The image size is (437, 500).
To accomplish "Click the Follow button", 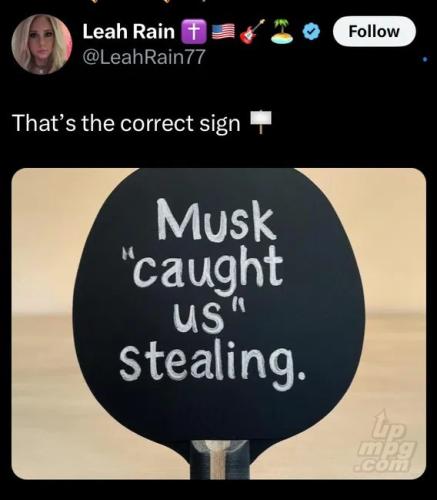I will click(x=374, y=31).
